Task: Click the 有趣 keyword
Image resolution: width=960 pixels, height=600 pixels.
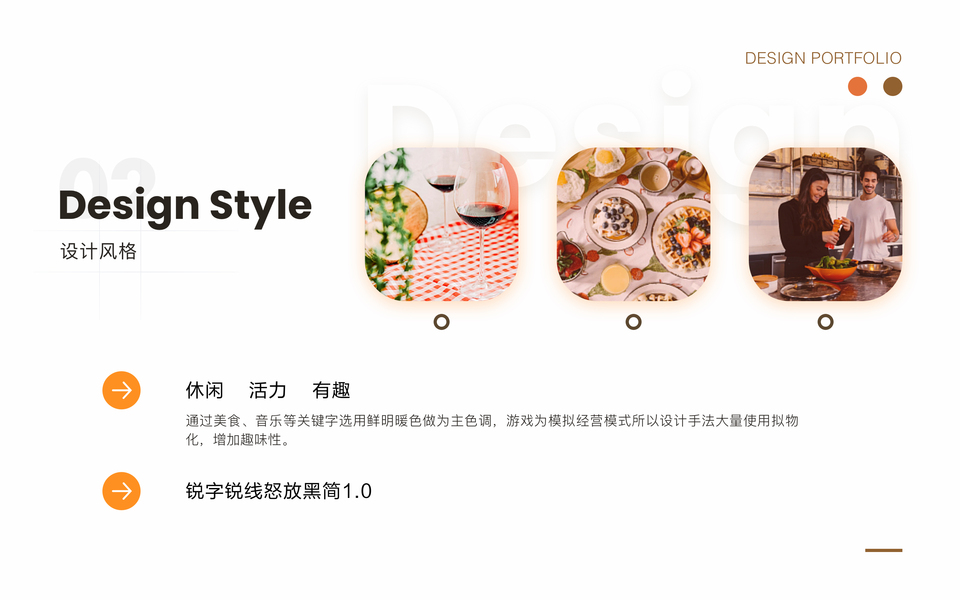Action: 331,390
